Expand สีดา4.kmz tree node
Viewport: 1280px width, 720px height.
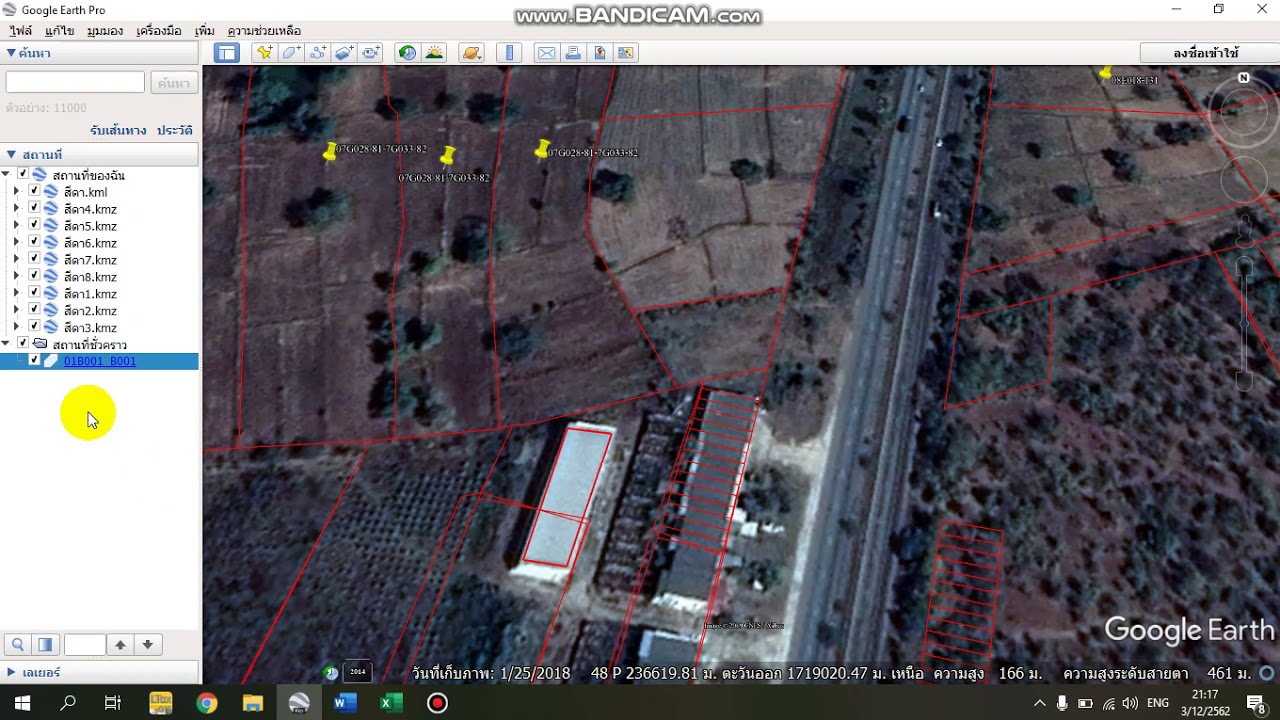(x=15, y=209)
